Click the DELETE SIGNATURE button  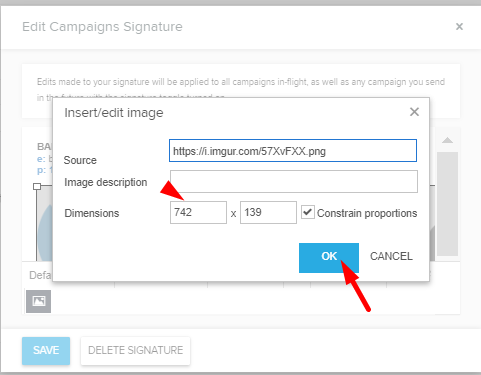[x=135, y=351]
